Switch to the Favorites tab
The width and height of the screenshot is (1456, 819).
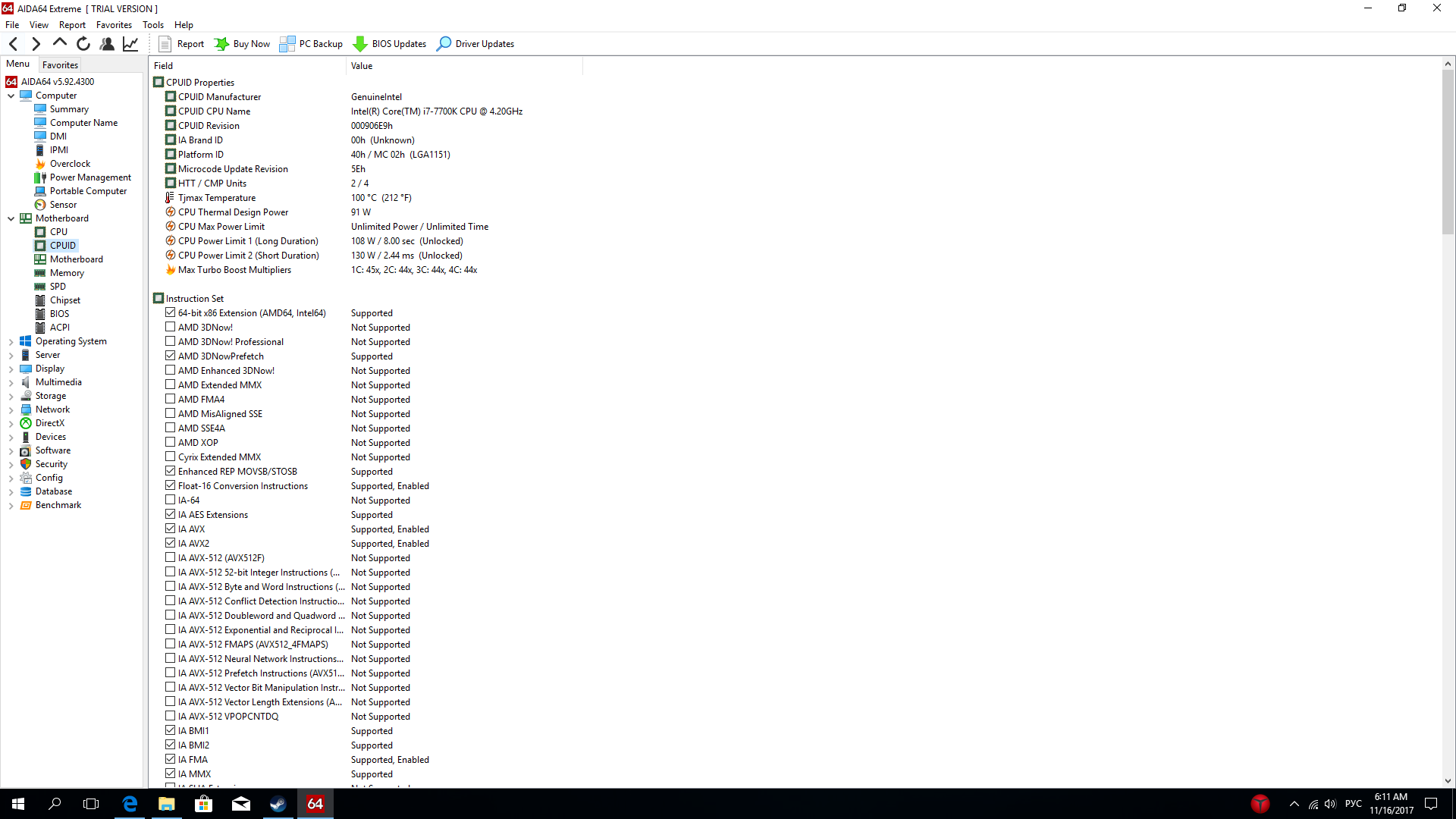point(60,65)
